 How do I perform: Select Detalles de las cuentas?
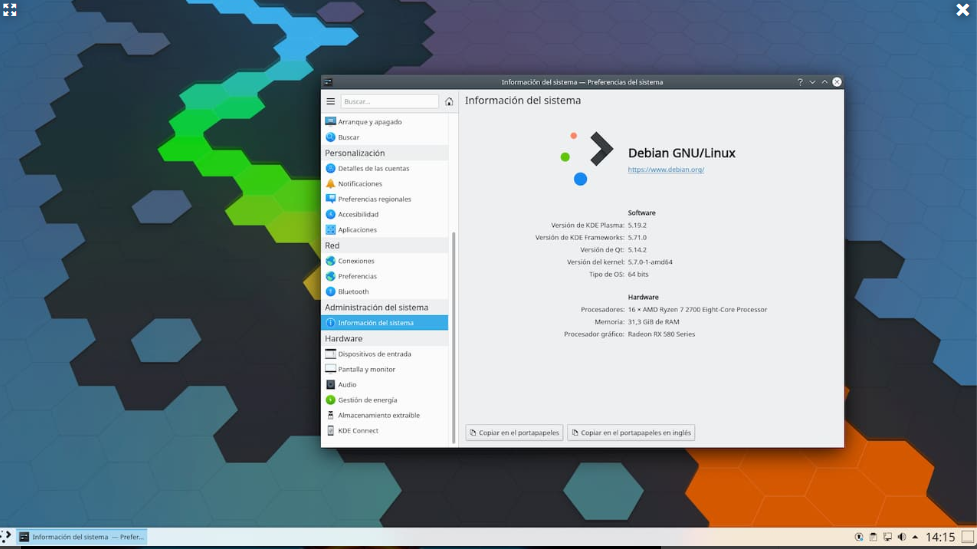(384, 168)
